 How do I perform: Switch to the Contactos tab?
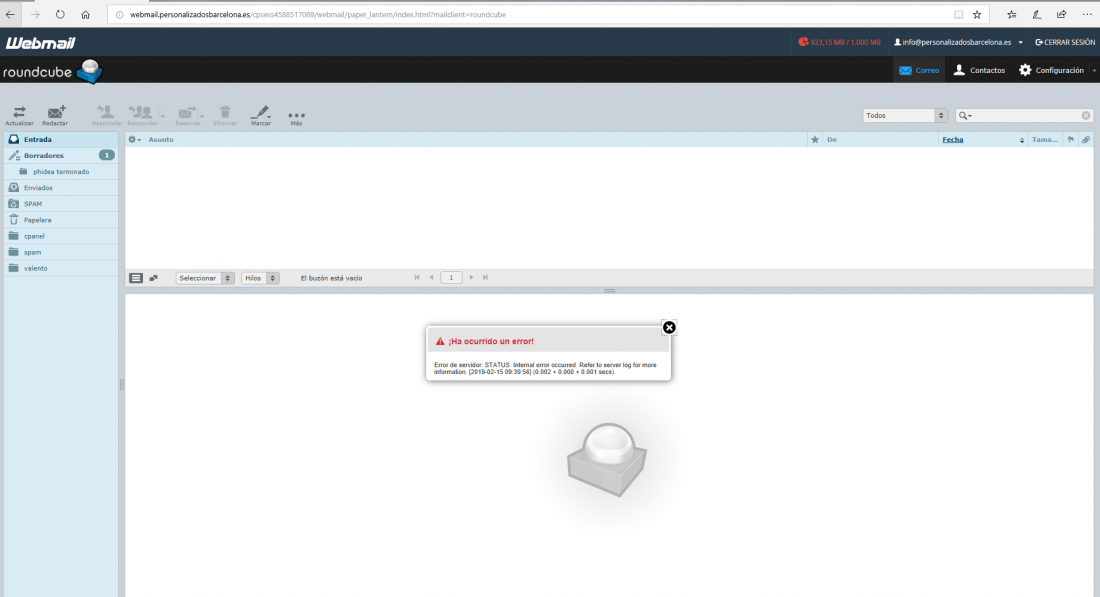(979, 70)
